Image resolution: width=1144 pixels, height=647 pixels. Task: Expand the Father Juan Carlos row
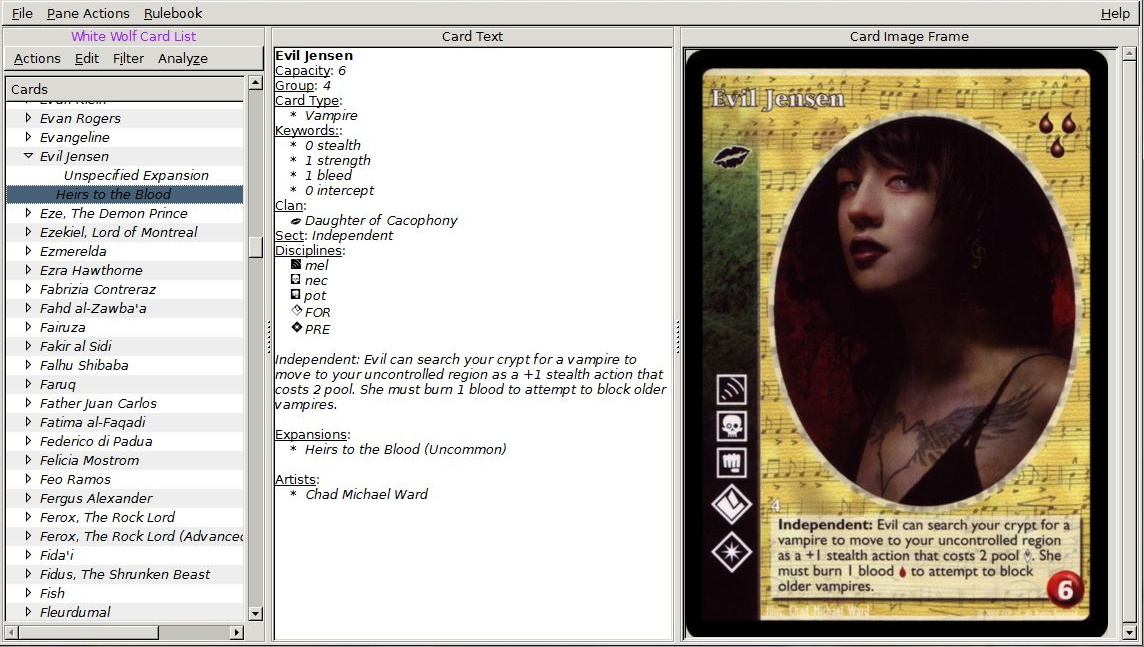pyautogui.click(x=28, y=403)
